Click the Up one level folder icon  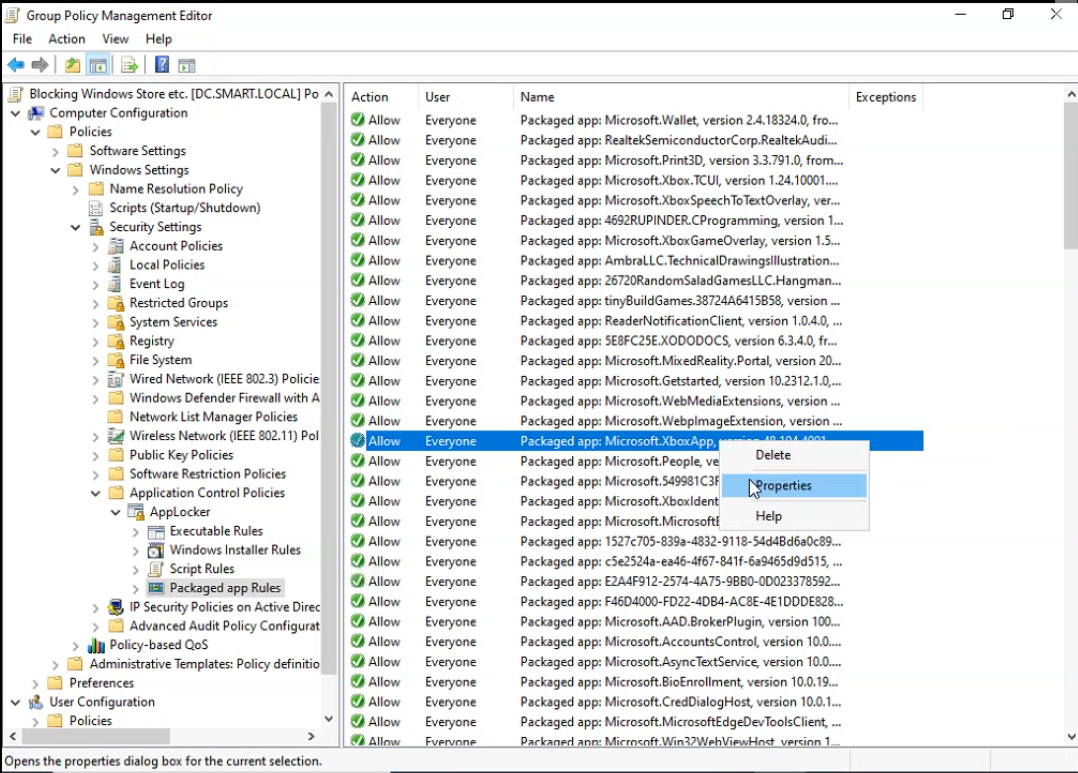pyautogui.click(x=72, y=65)
